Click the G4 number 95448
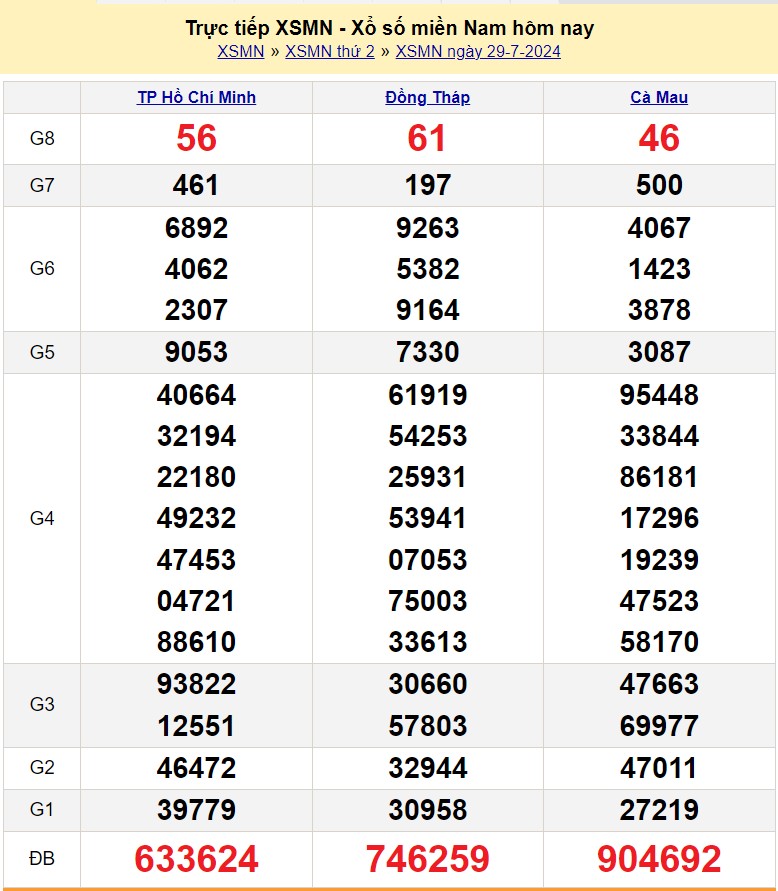Screen dimensions: 778x891 (x=659, y=395)
